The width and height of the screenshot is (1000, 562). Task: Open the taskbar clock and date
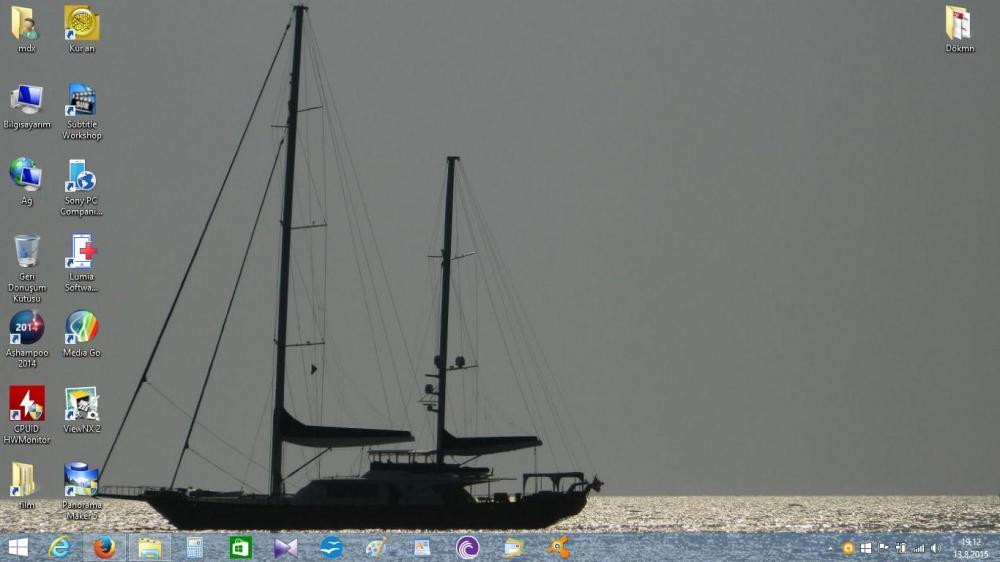coord(970,548)
